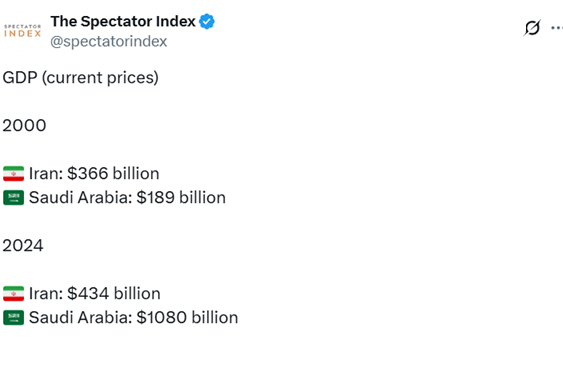
Task: Click the 2024 year label
Action: pos(23,246)
